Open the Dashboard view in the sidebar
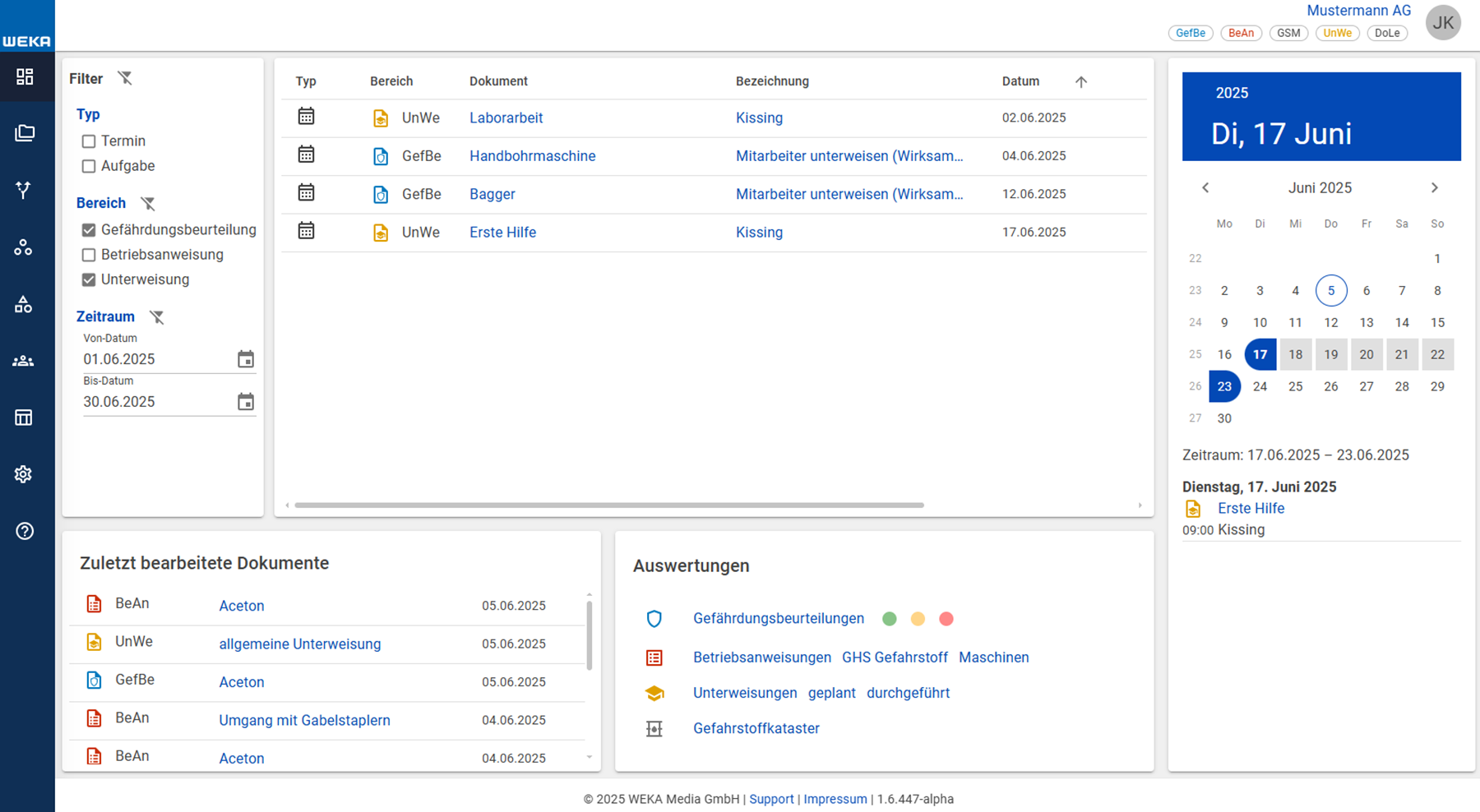 [24, 76]
